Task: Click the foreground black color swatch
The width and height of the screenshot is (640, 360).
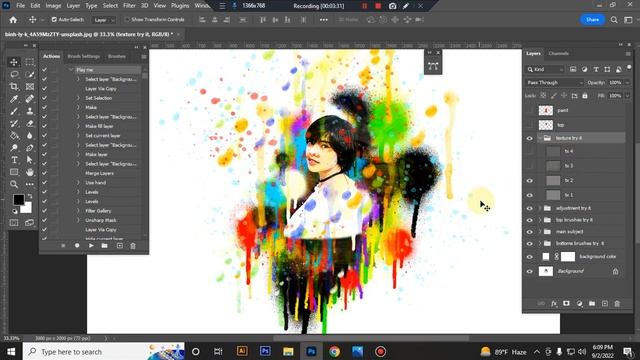Action: point(18,200)
